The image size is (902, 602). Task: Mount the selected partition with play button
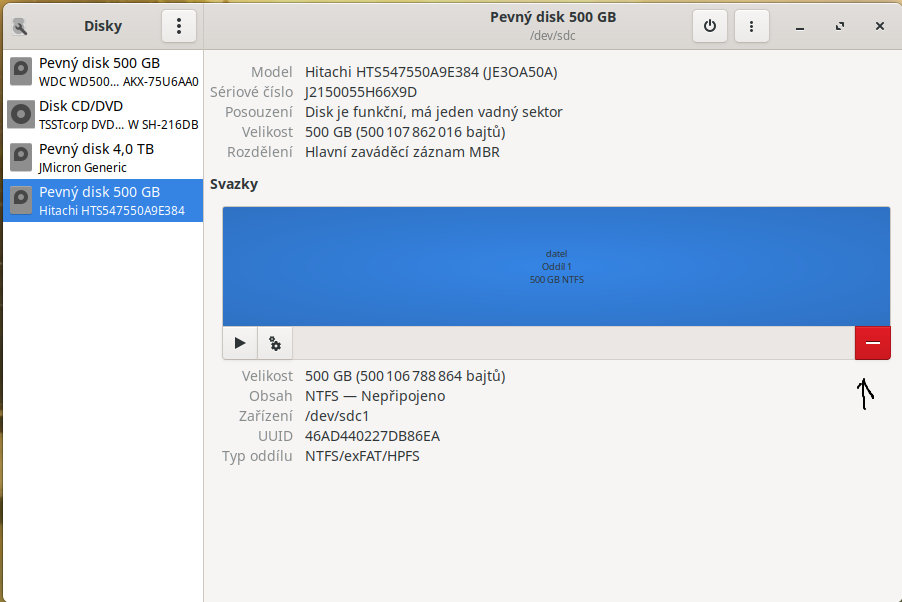coord(240,343)
